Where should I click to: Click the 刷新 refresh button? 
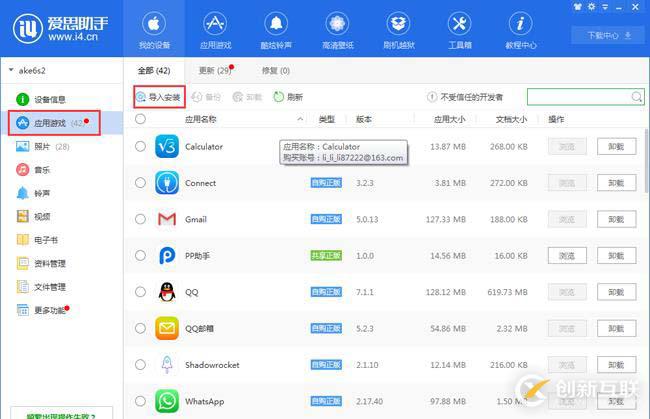[x=288, y=97]
